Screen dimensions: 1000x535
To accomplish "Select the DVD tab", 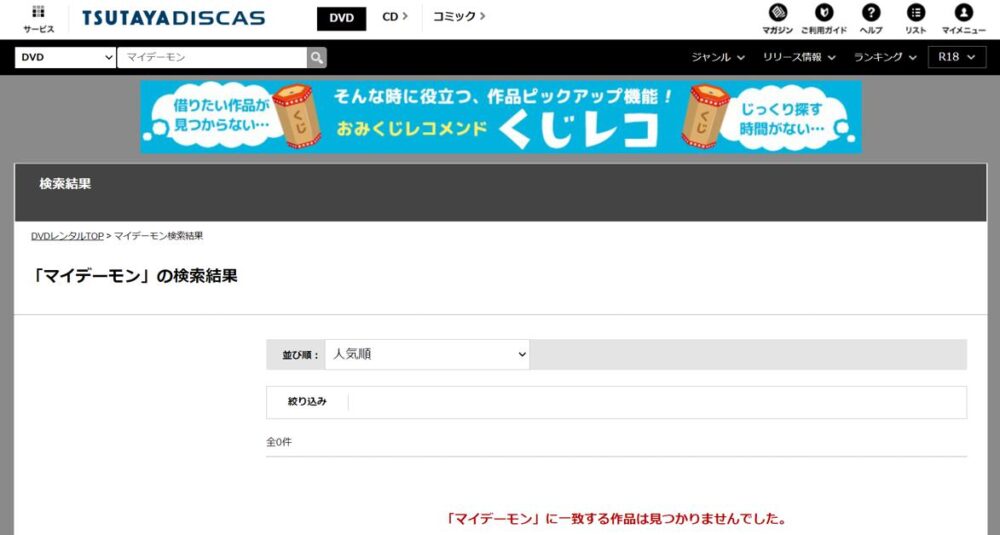I will pos(342,18).
